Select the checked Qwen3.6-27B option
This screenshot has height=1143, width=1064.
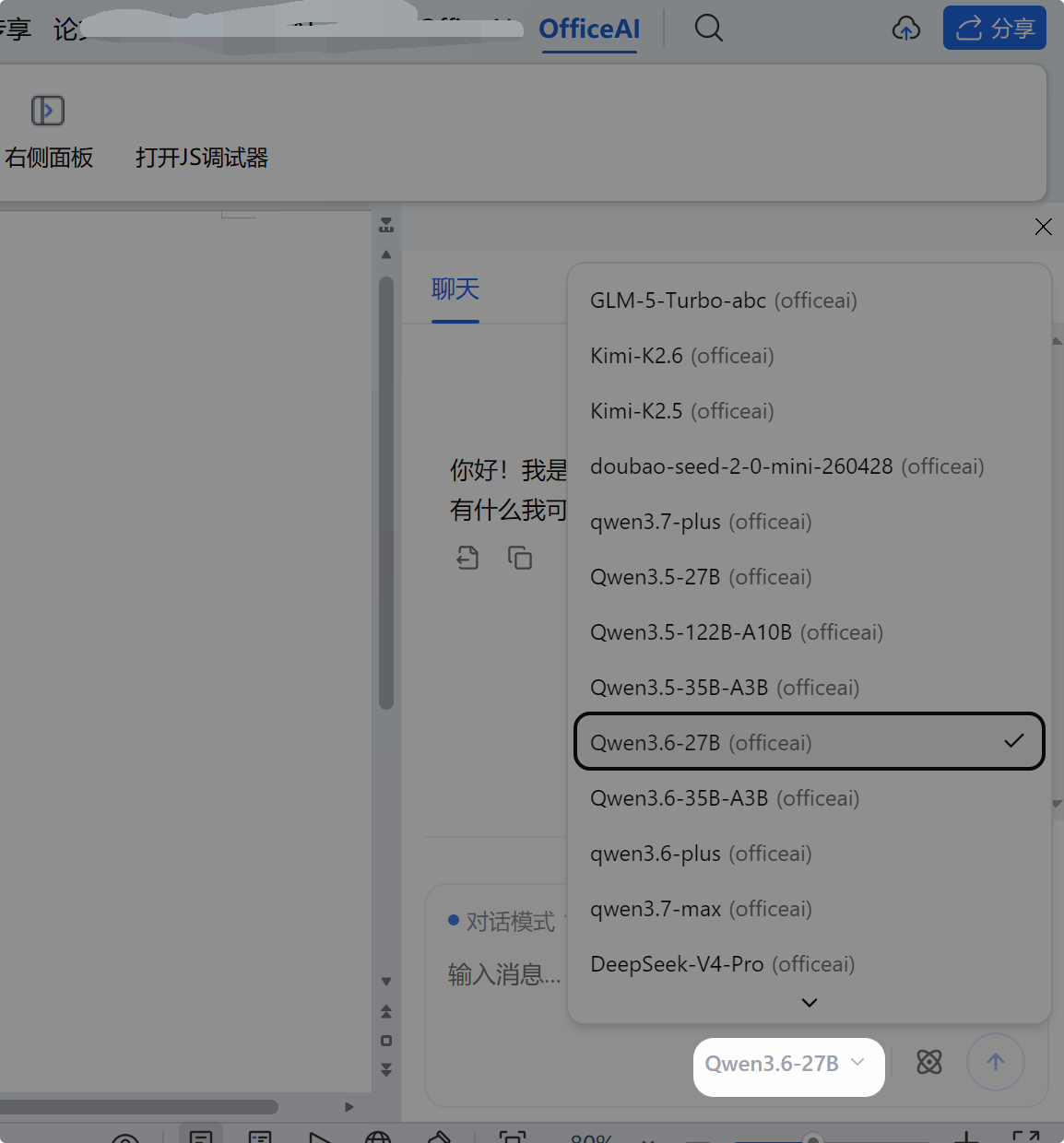coord(810,742)
